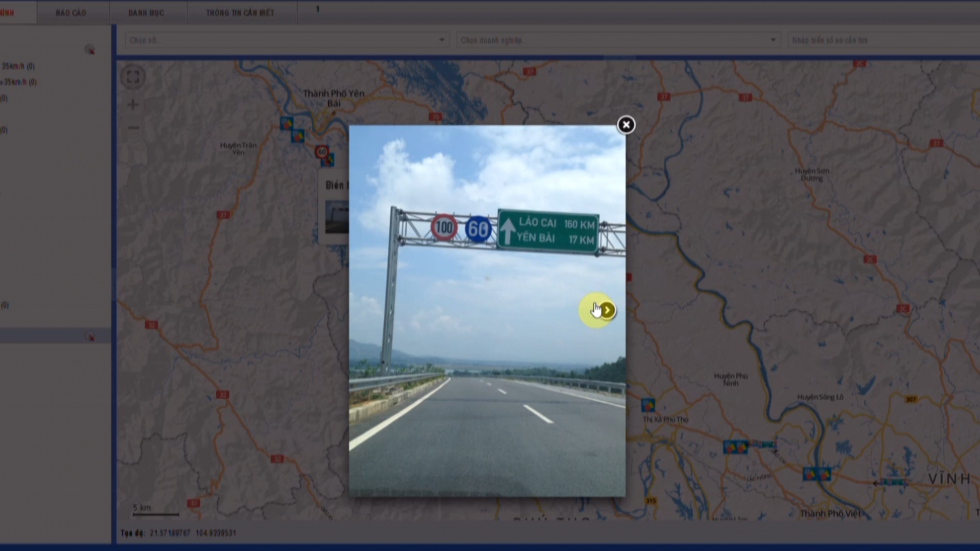980x551 pixels.
Task: Close the highway photo lightbox
Action: [626, 125]
